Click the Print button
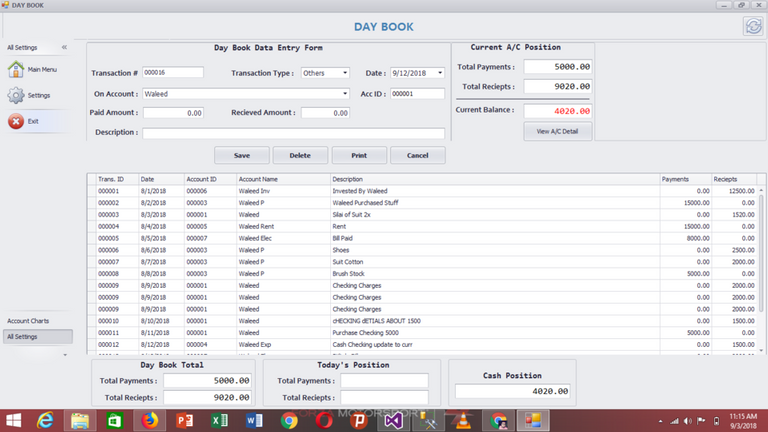 tap(359, 156)
